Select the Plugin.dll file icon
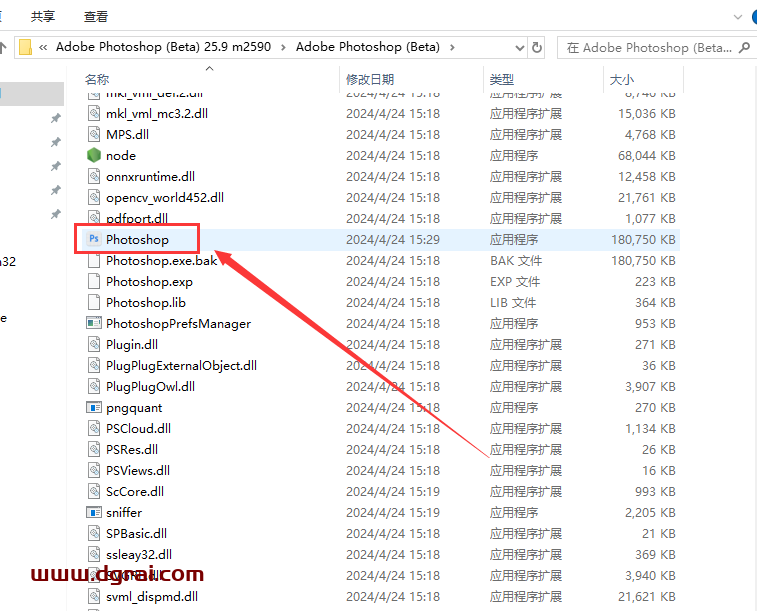The height and width of the screenshot is (611, 757). (94, 344)
